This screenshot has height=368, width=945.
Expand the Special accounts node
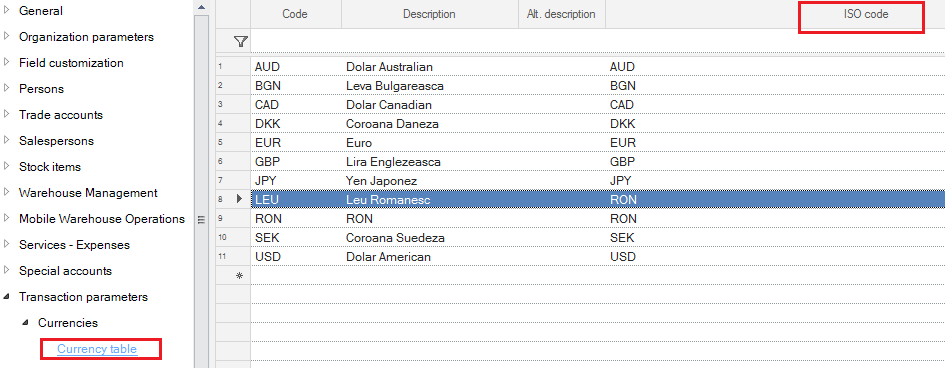coord(7,270)
